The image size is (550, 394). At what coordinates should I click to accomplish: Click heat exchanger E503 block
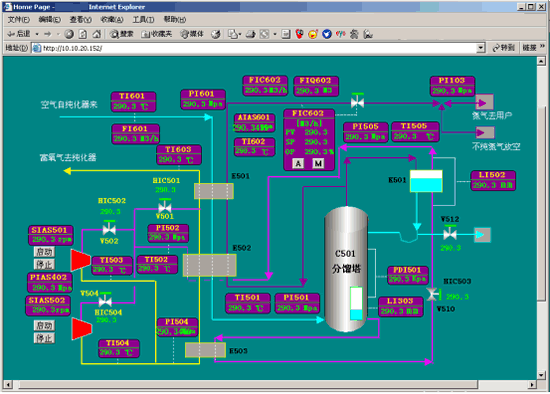coord(206,350)
